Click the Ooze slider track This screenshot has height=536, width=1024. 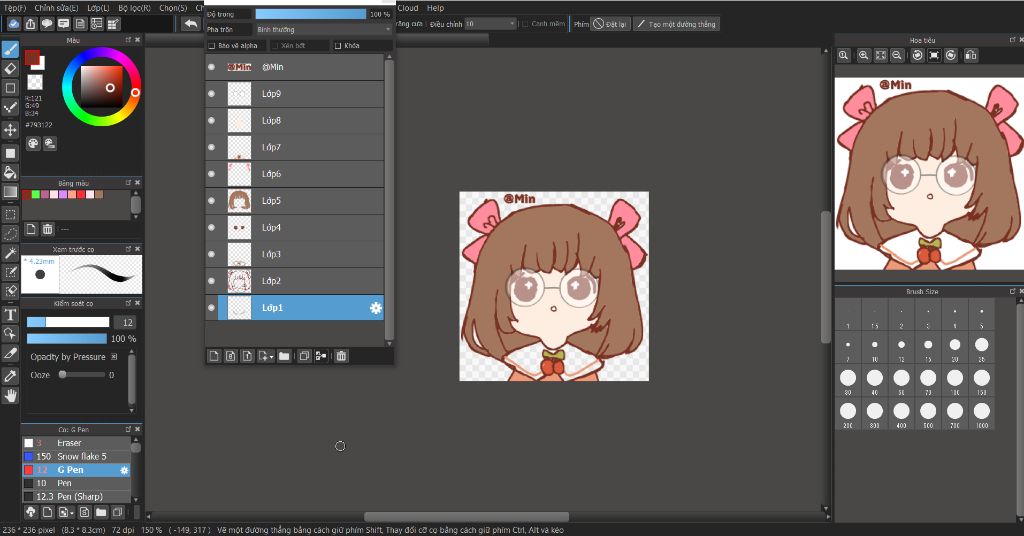82,375
